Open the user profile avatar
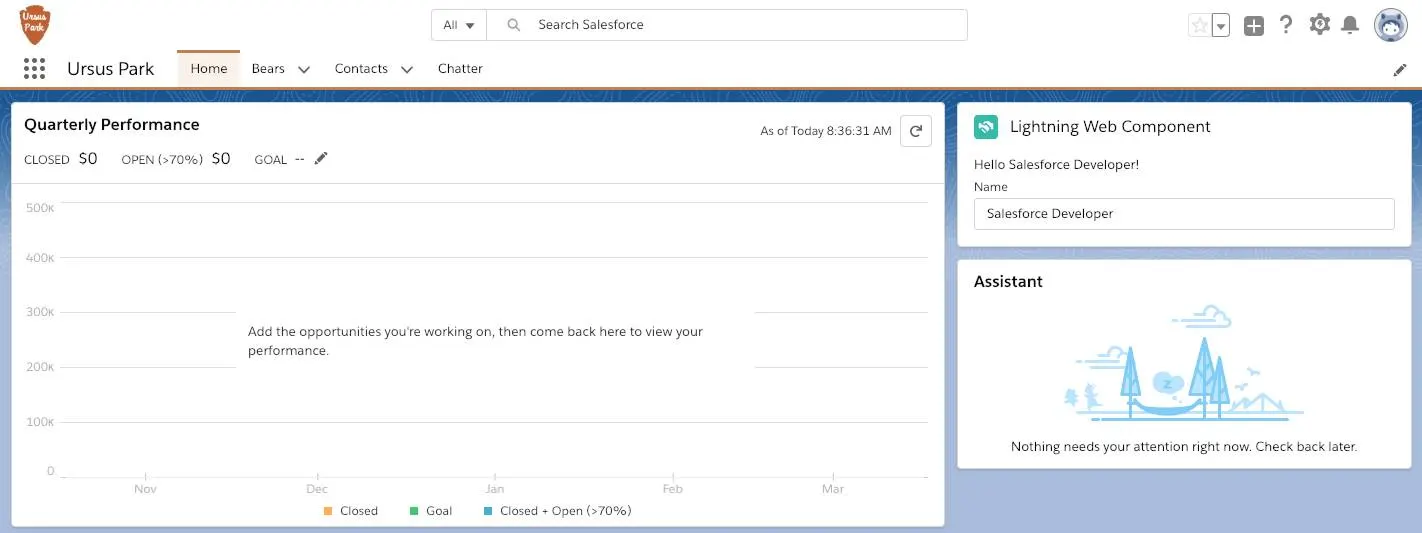The height and width of the screenshot is (533, 1422). tap(1391, 26)
